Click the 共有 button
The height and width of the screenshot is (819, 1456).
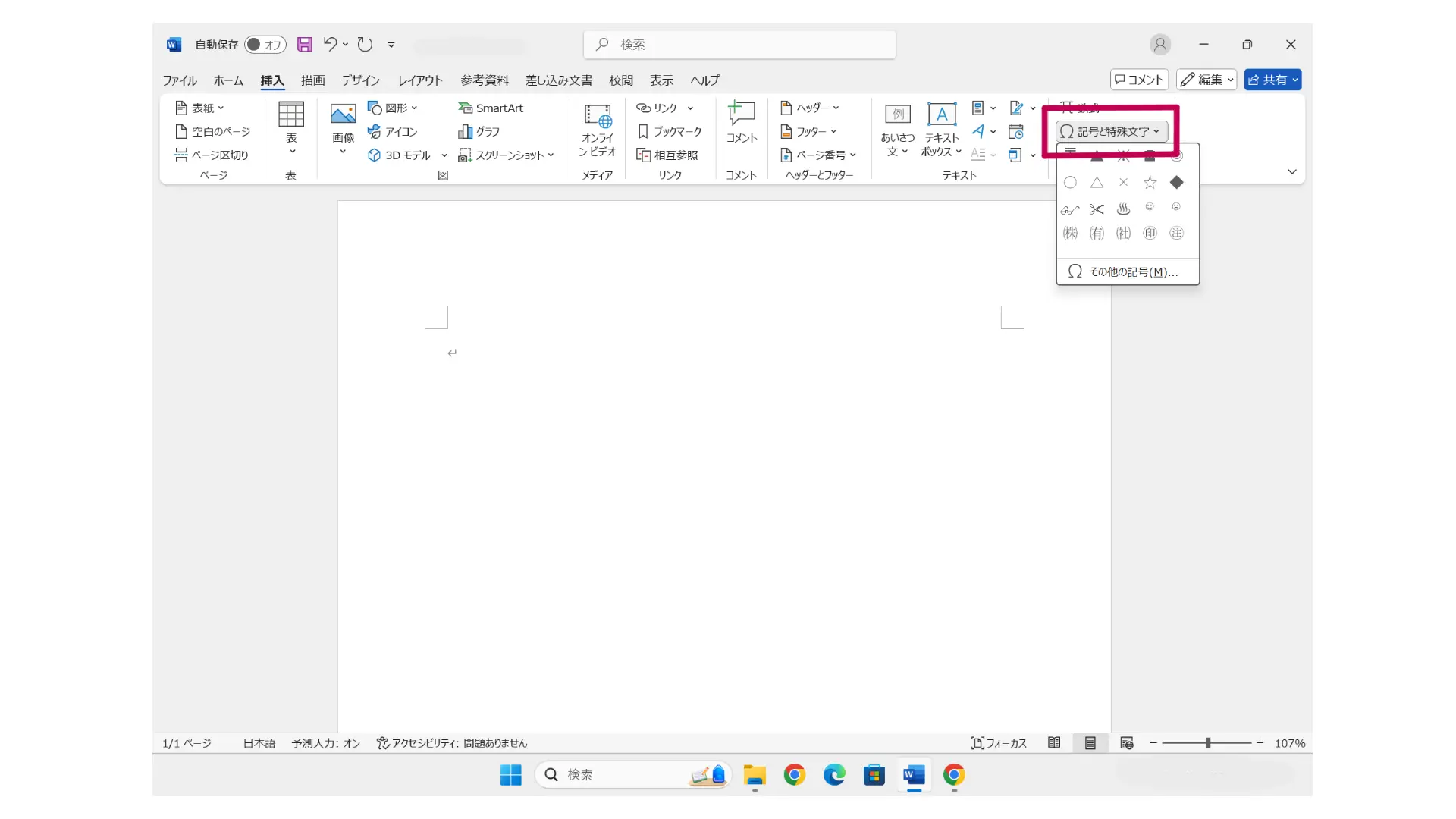pyautogui.click(x=1272, y=80)
